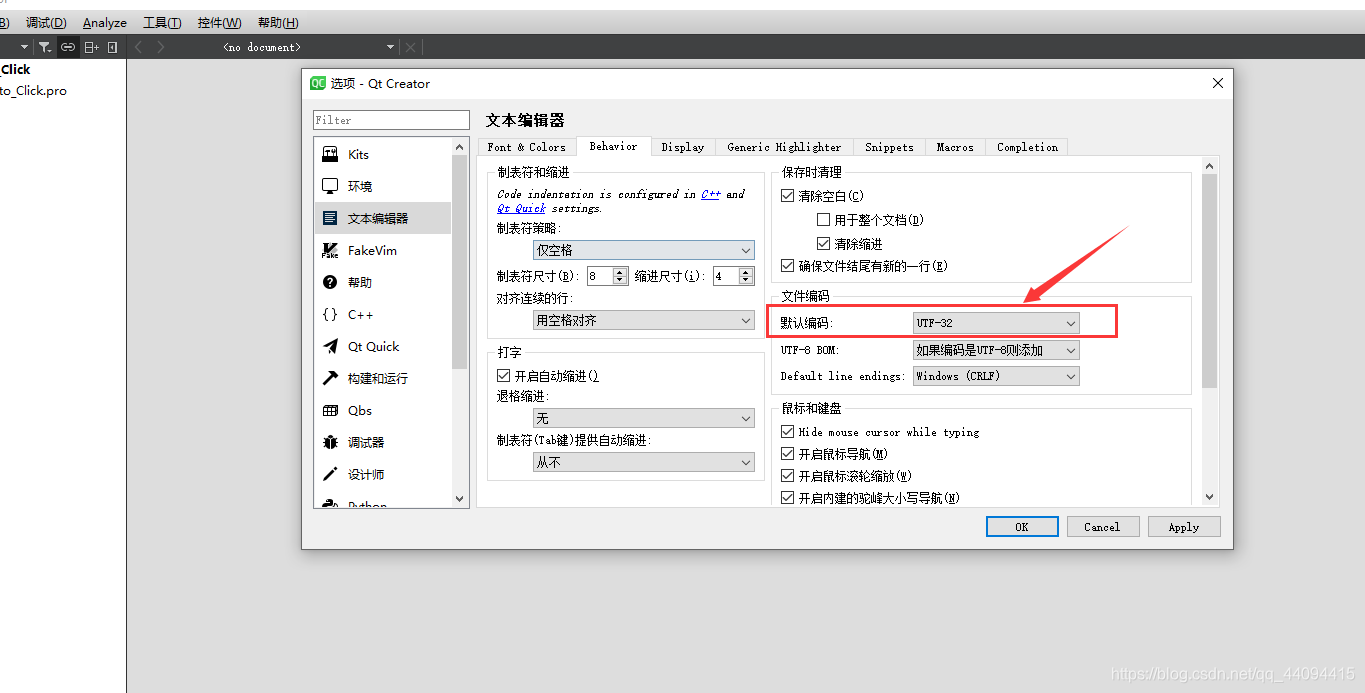Screen dimensions: 1365x693
Task: Select the 文本编辑器 category icon
Action: pyautogui.click(x=330, y=218)
